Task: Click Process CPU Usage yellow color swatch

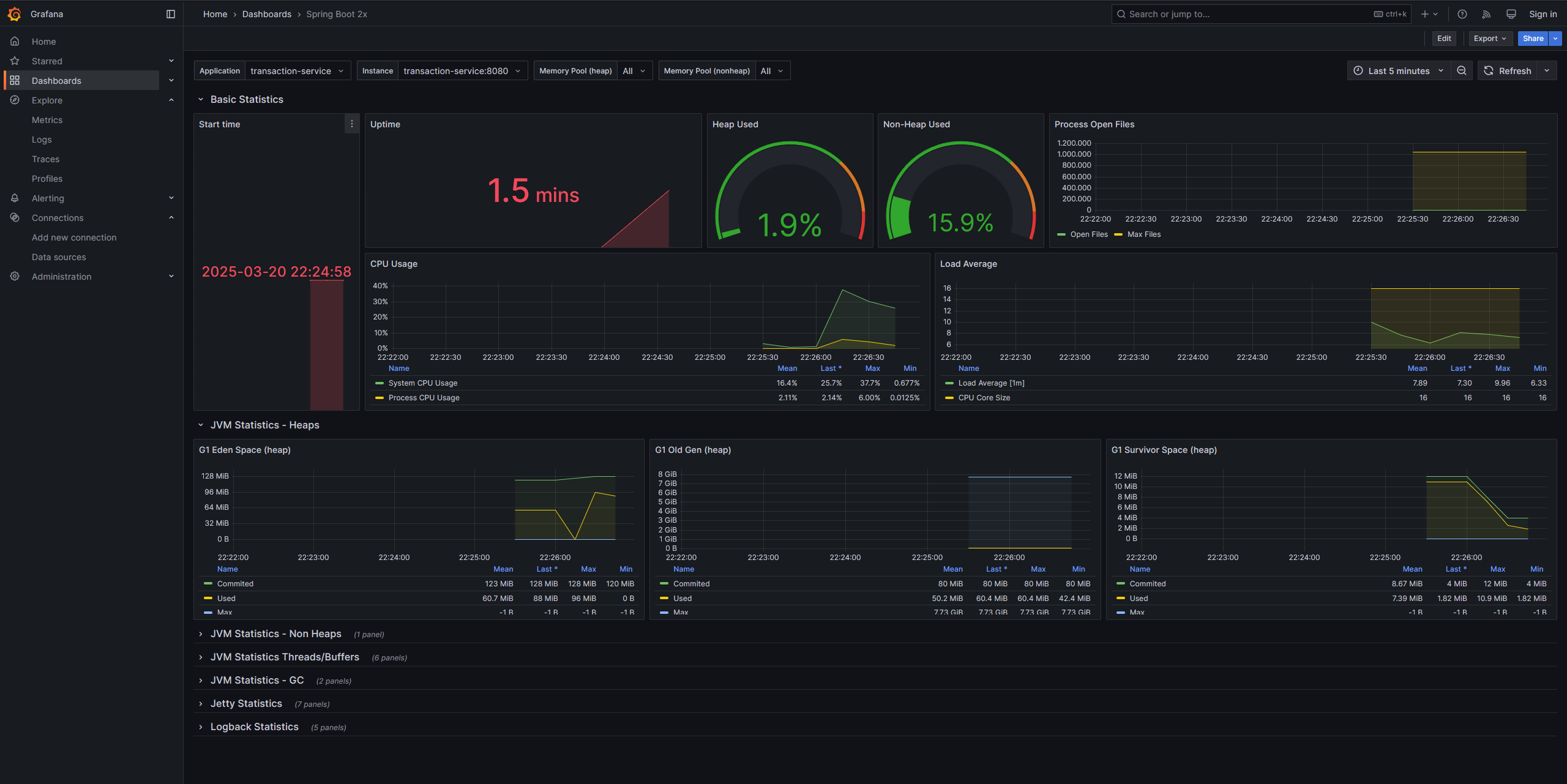Action: tap(380, 398)
